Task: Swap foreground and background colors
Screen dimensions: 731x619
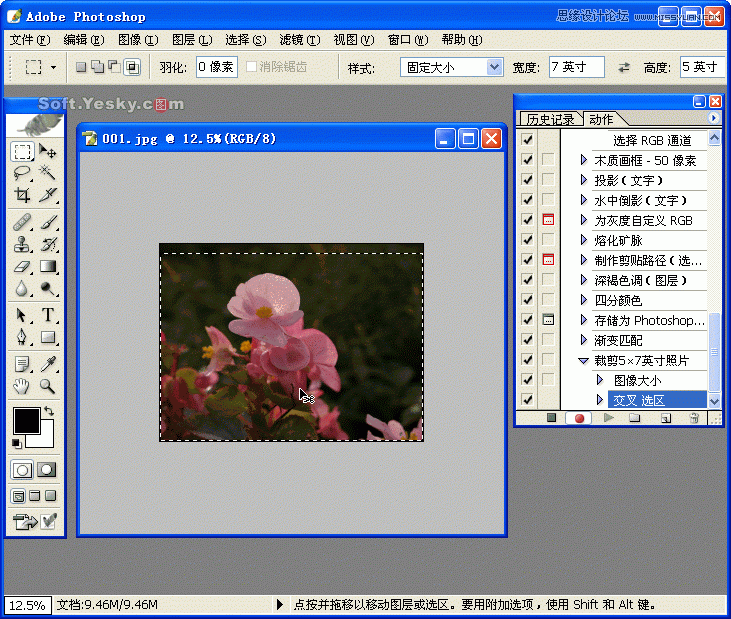Action: click(x=49, y=412)
